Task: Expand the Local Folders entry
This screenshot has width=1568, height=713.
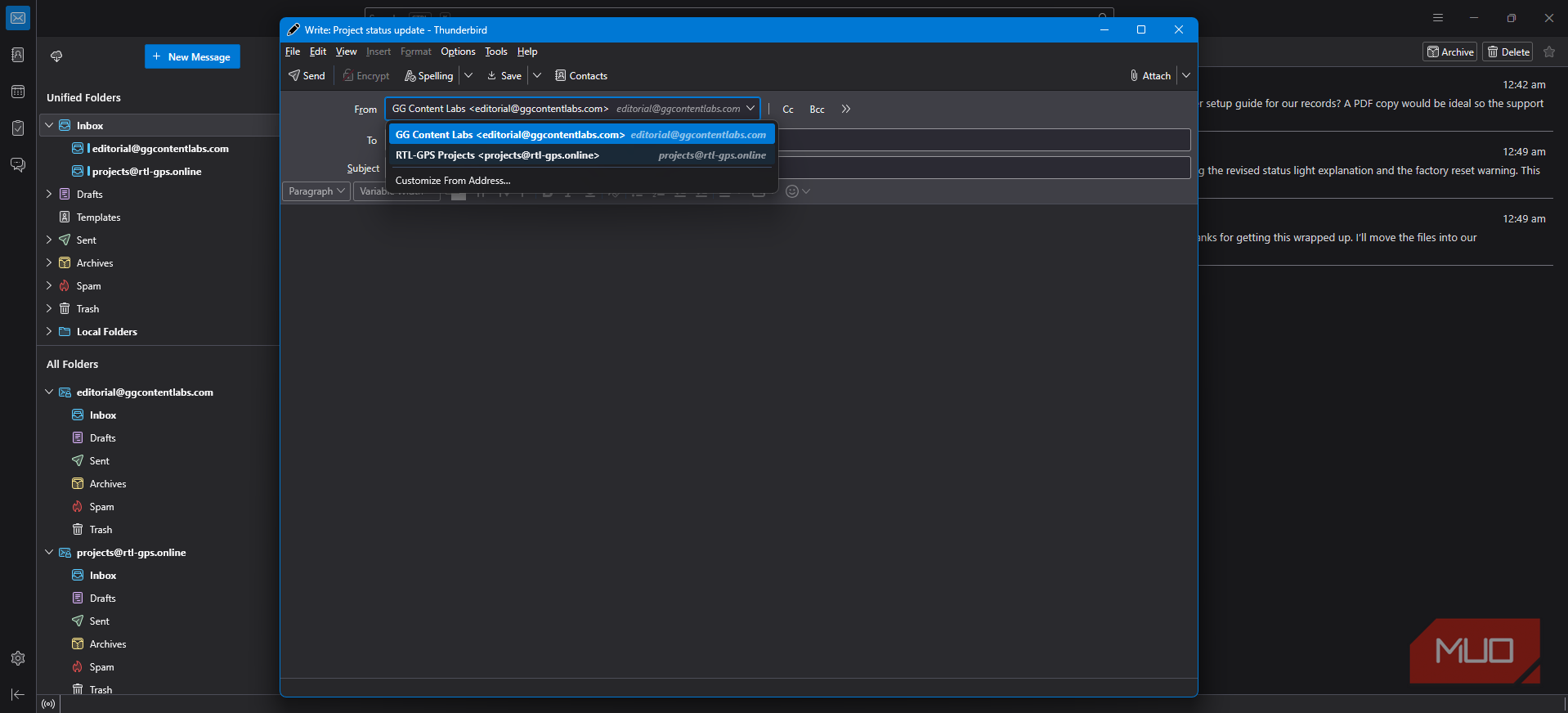Action: pos(49,332)
